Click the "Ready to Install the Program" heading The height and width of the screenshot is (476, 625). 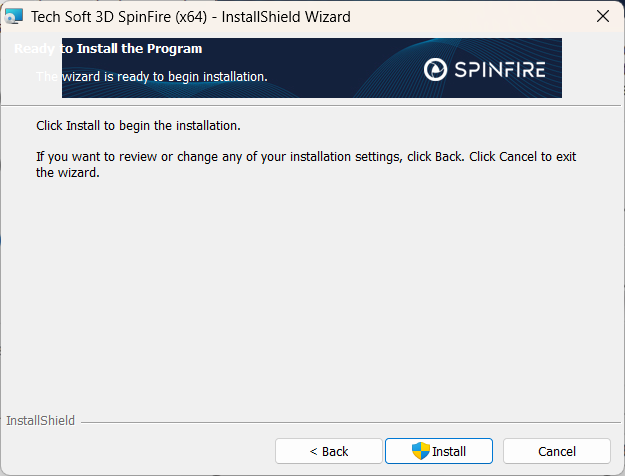tap(108, 49)
